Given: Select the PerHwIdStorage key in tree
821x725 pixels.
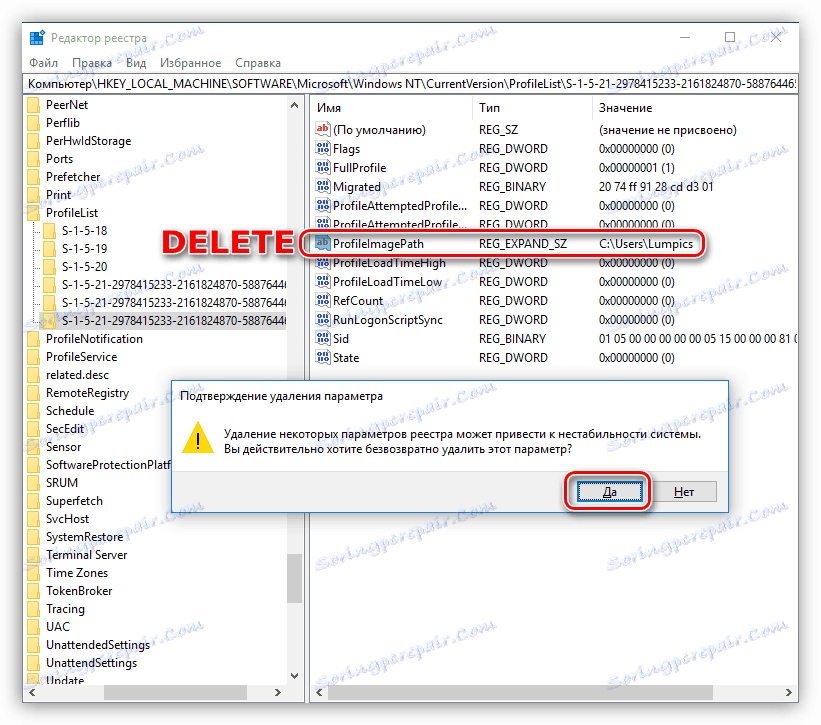Looking at the screenshot, I should [x=88, y=141].
